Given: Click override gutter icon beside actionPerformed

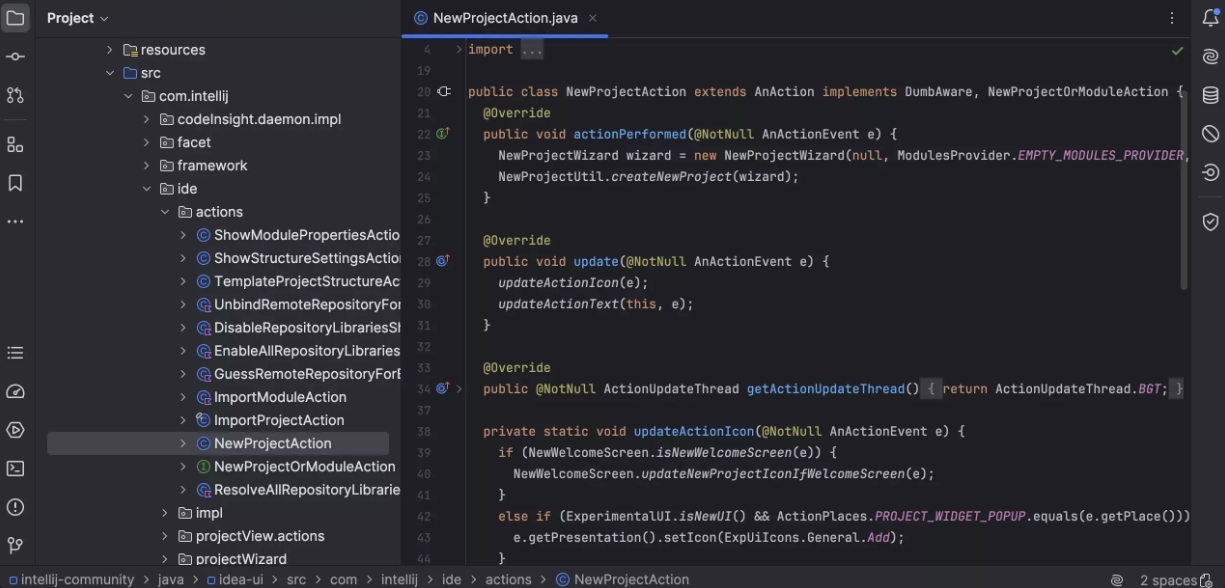Looking at the screenshot, I should (x=442, y=134).
